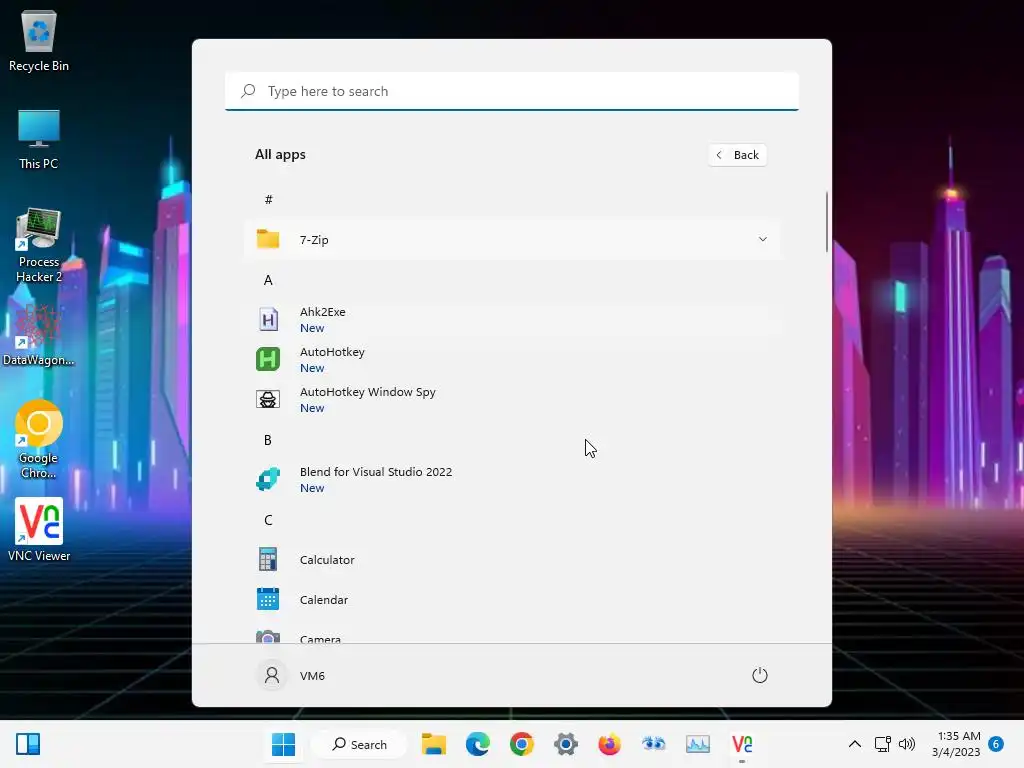Click the green AutoHotkey app icon

coord(268,359)
